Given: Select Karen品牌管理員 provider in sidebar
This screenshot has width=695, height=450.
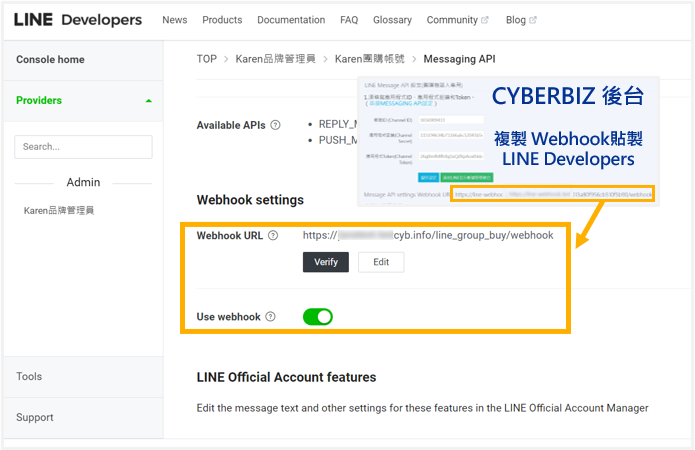Looking at the screenshot, I should (x=58, y=211).
